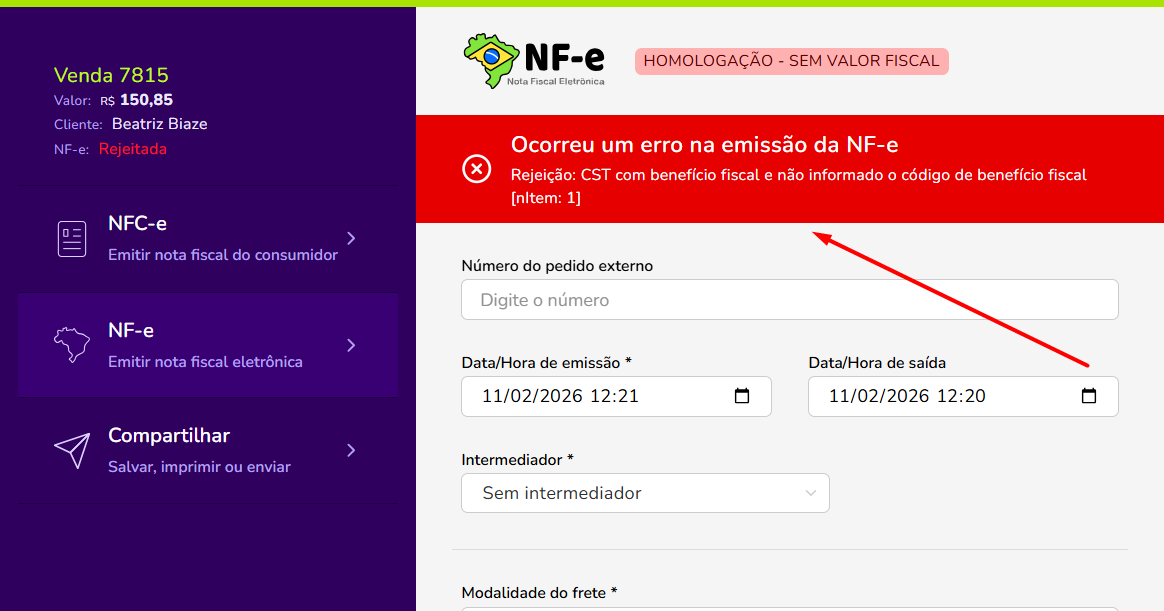Open the Intermediador dropdown

(x=645, y=493)
